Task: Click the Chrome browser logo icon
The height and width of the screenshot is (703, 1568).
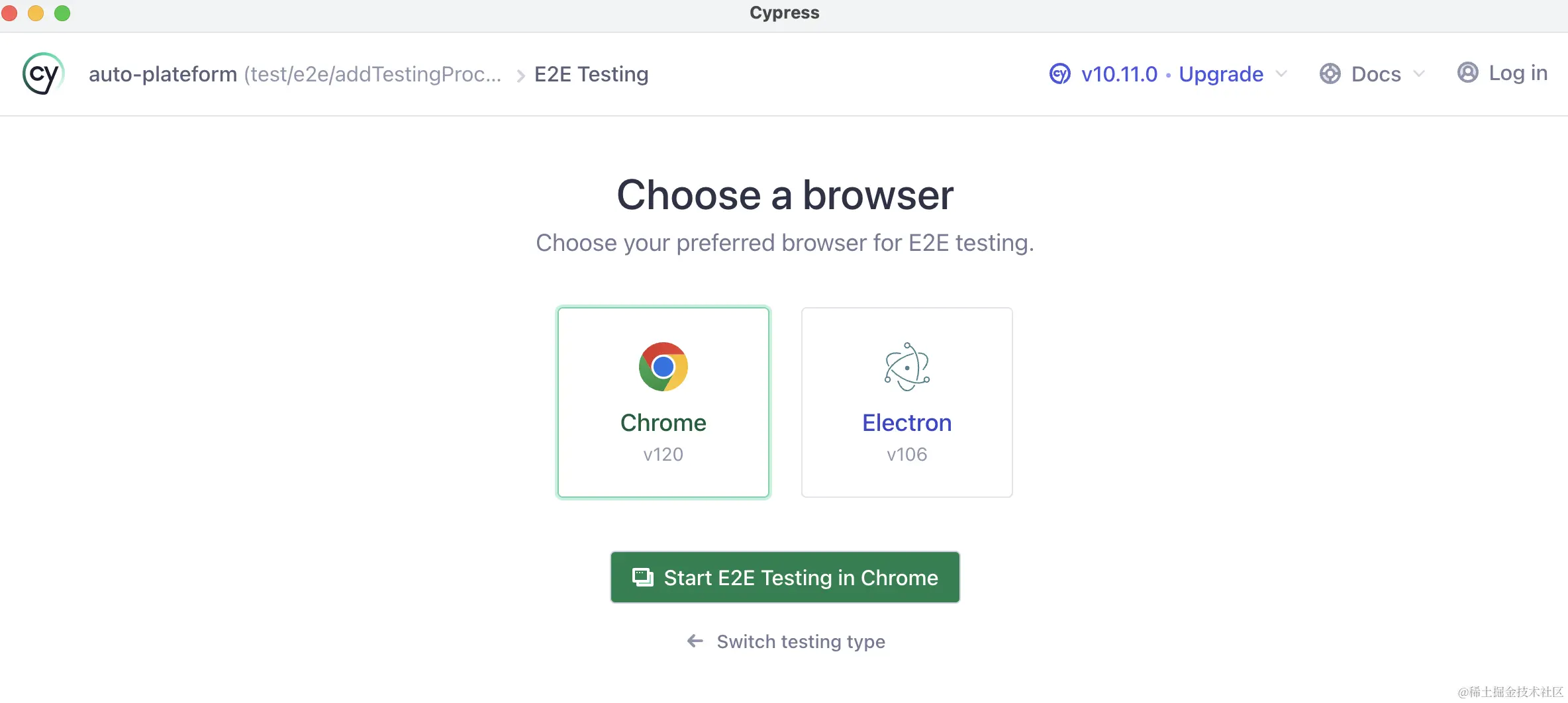Action: [663, 367]
